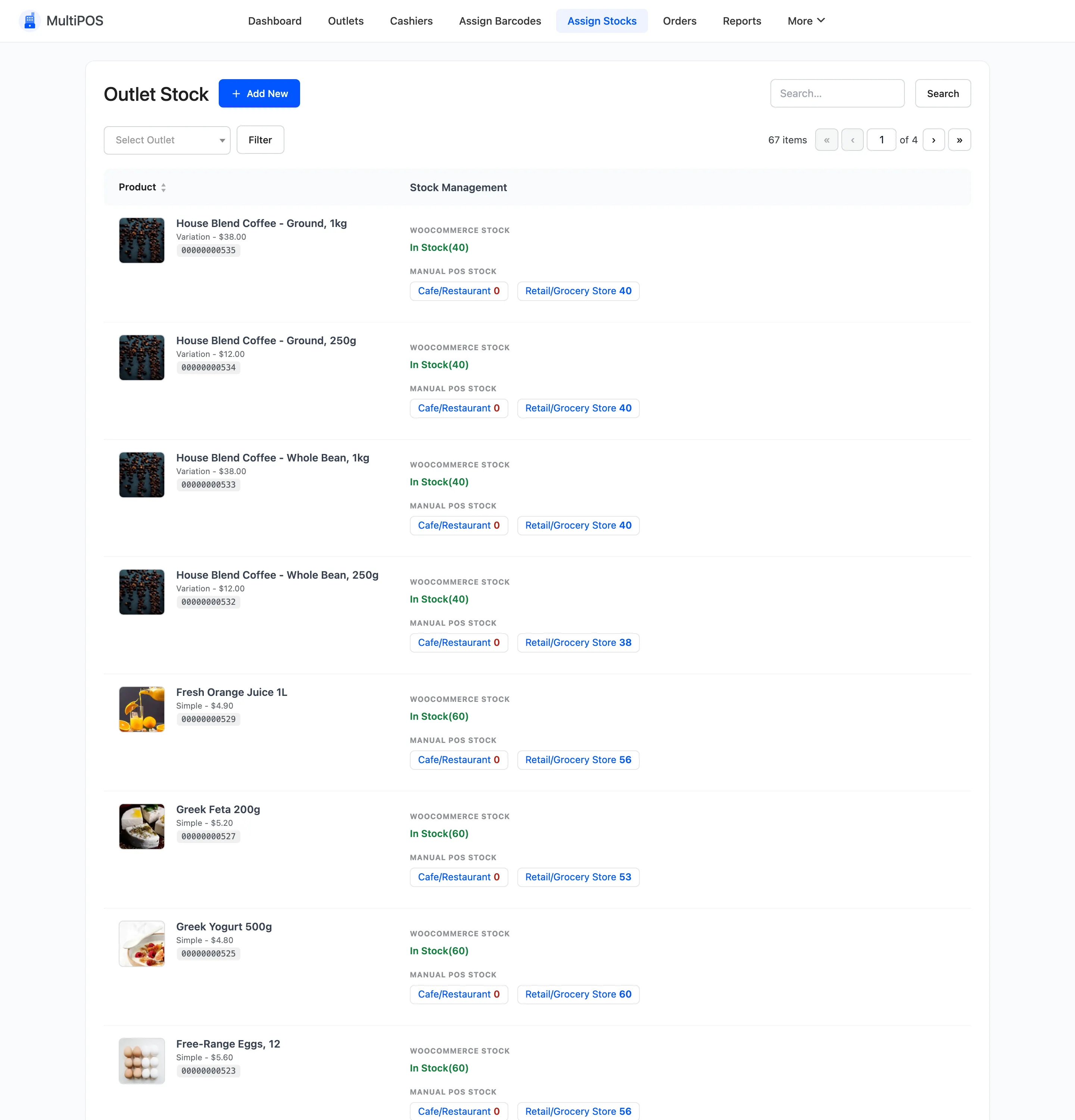Open Free-Range Eggs thumbnail
Screen dimensions: 1075x1120
(x=142, y=1061)
